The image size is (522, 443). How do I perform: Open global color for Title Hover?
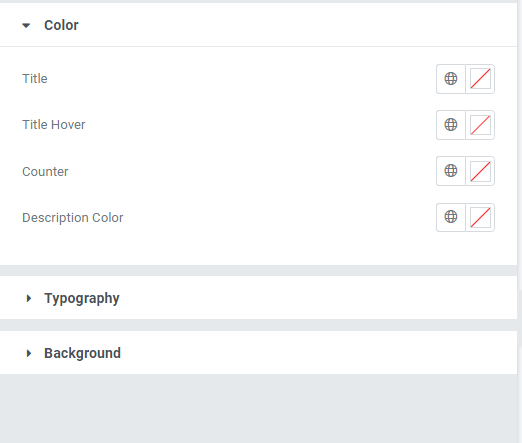[451, 125]
